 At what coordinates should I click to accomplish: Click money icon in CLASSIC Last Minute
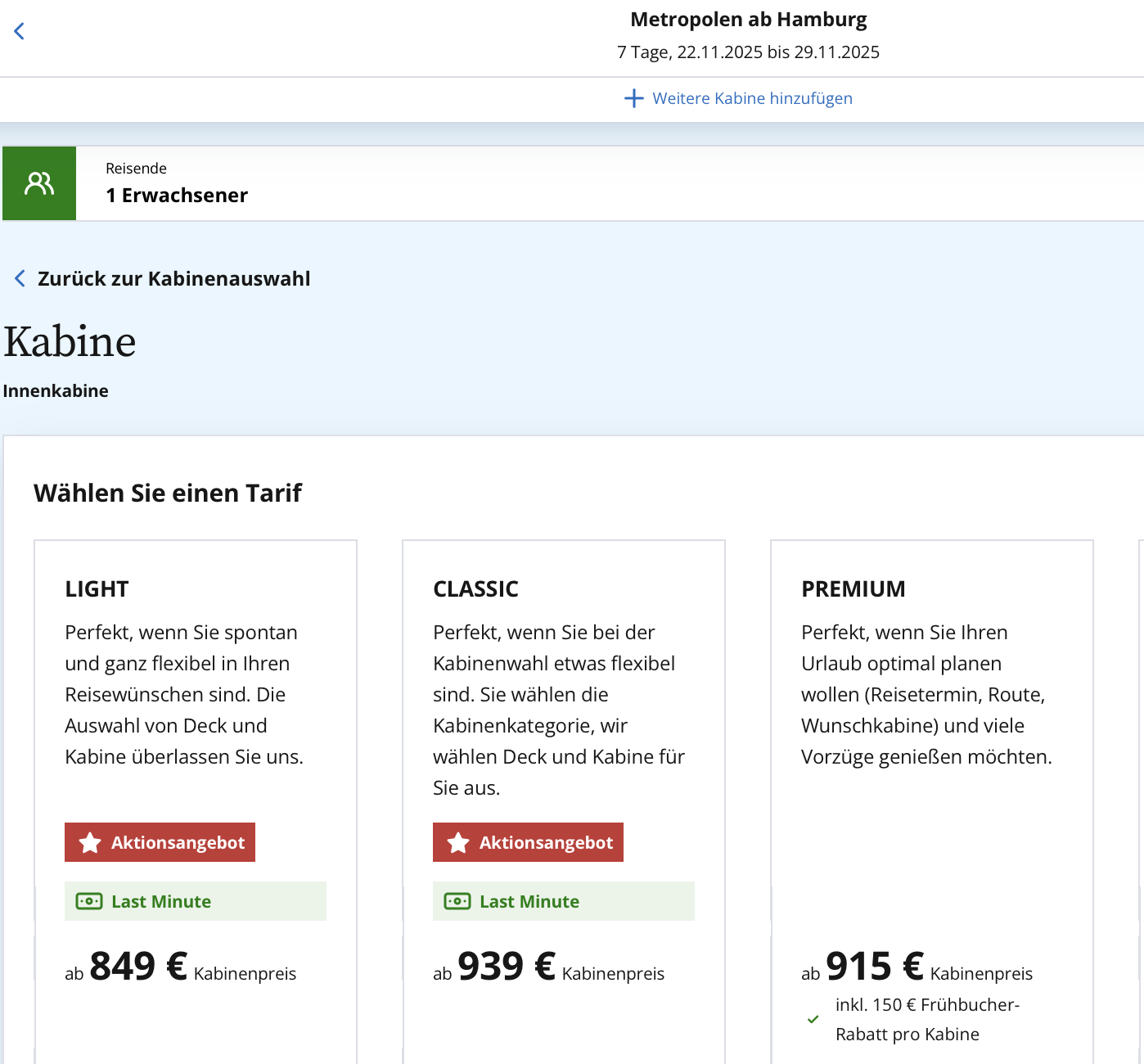[x=457, y=901]
